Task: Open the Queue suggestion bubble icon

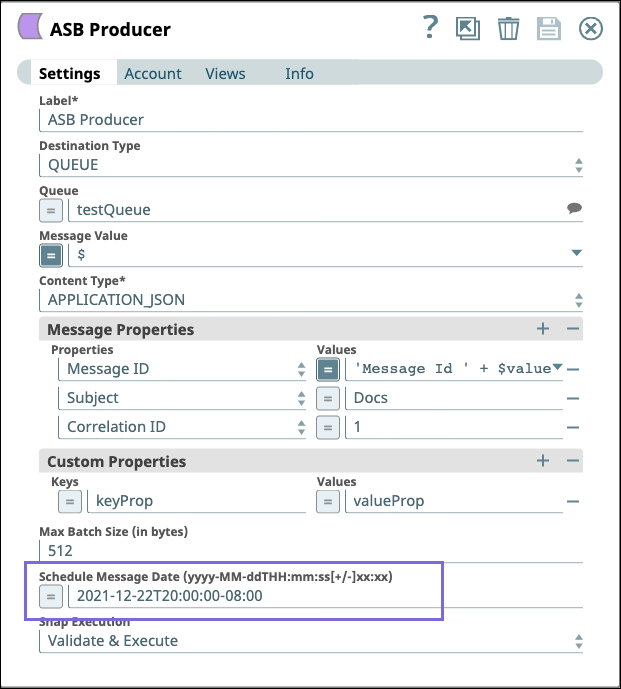Action: [x=574, y=208]
